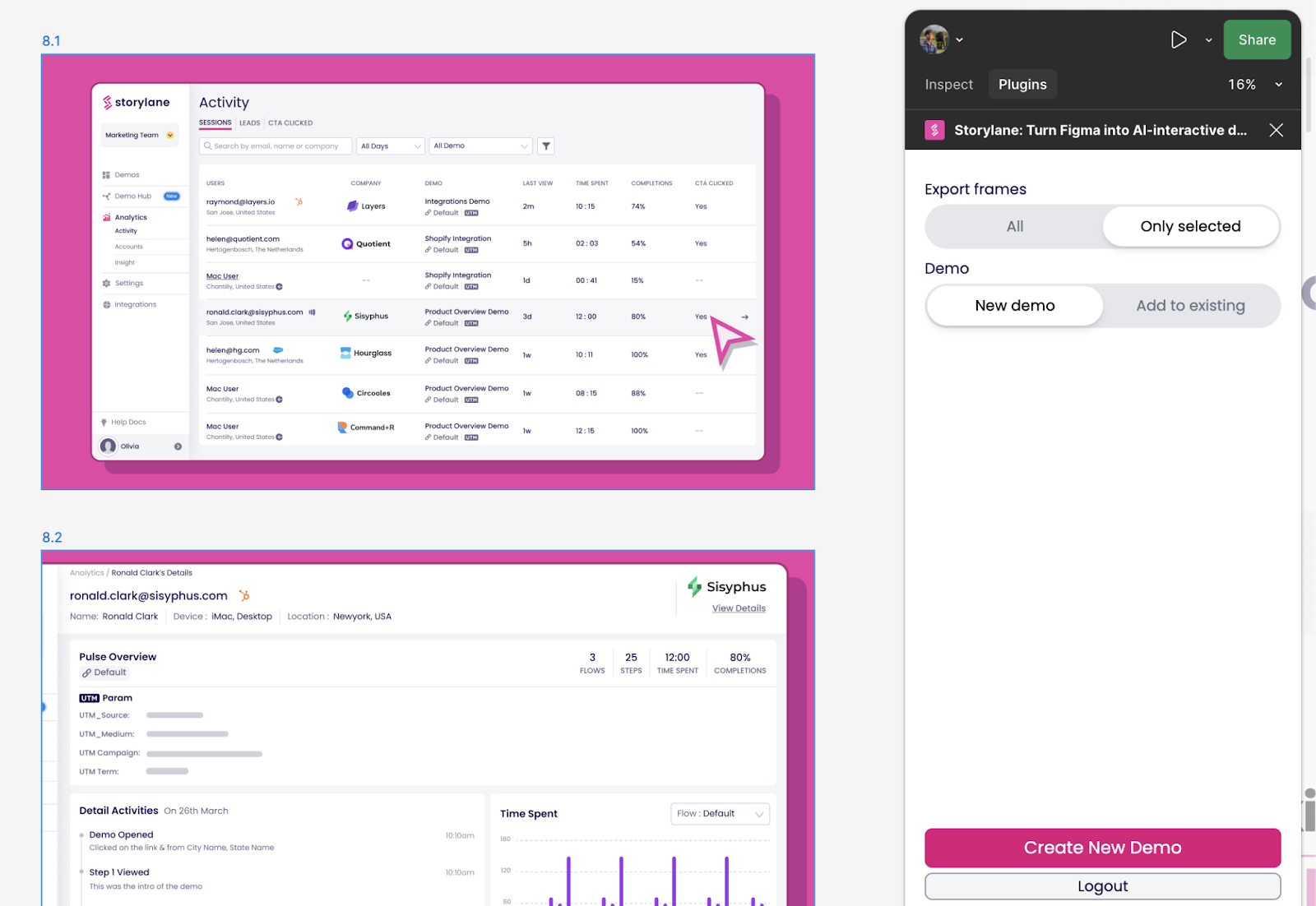Choose the New demo option

[1015, 306]
